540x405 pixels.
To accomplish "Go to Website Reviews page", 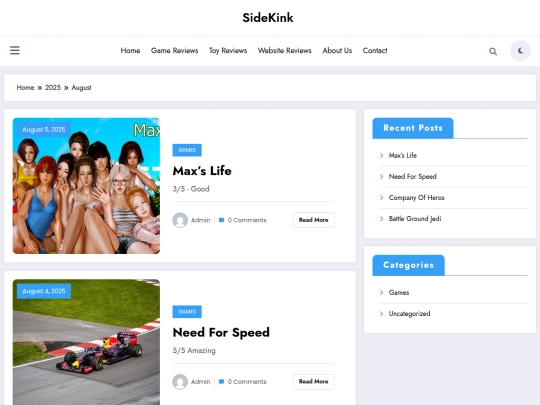I will coord(284,51).
